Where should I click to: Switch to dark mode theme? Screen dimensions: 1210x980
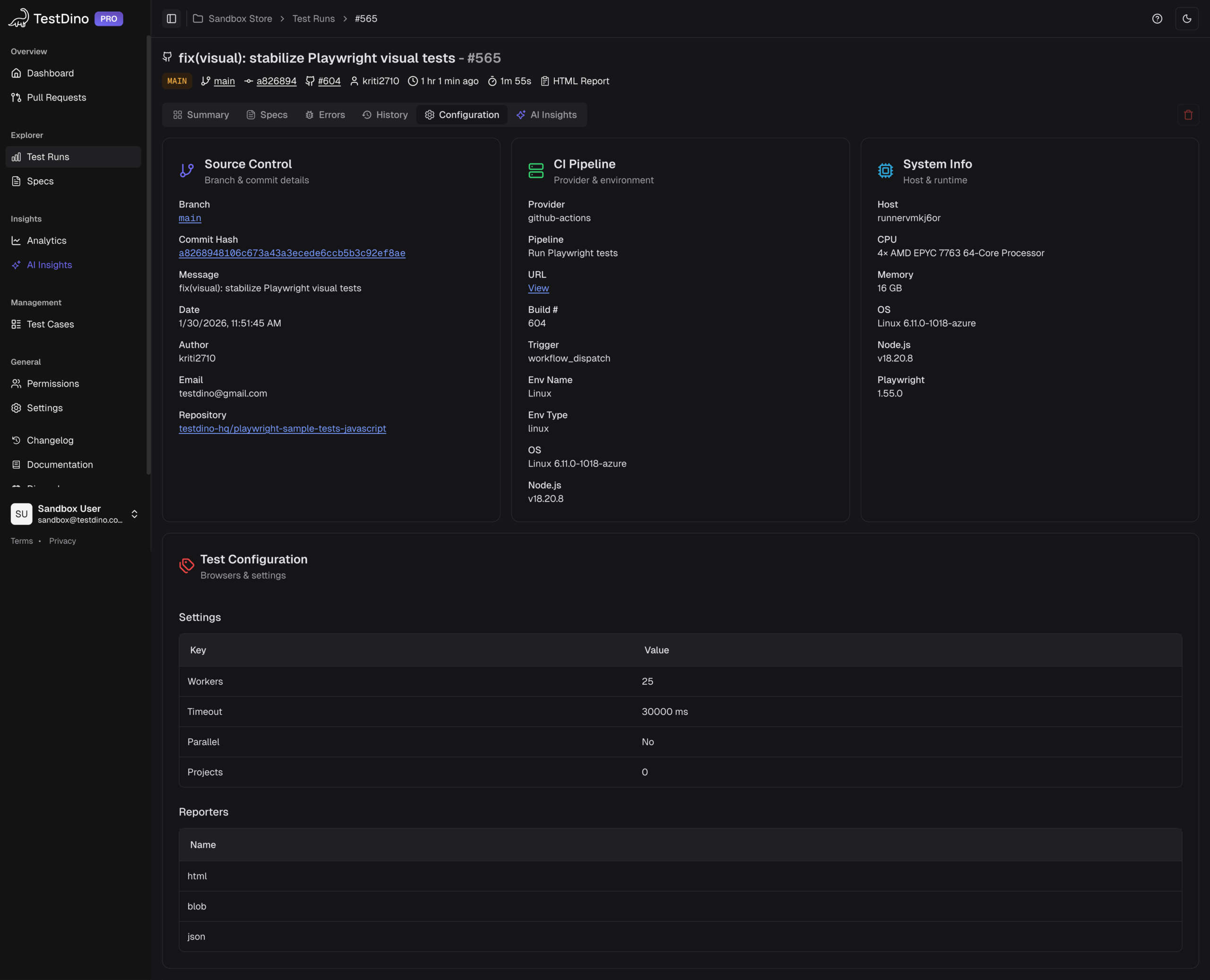pyautogui.click(x=1187, y=18)
